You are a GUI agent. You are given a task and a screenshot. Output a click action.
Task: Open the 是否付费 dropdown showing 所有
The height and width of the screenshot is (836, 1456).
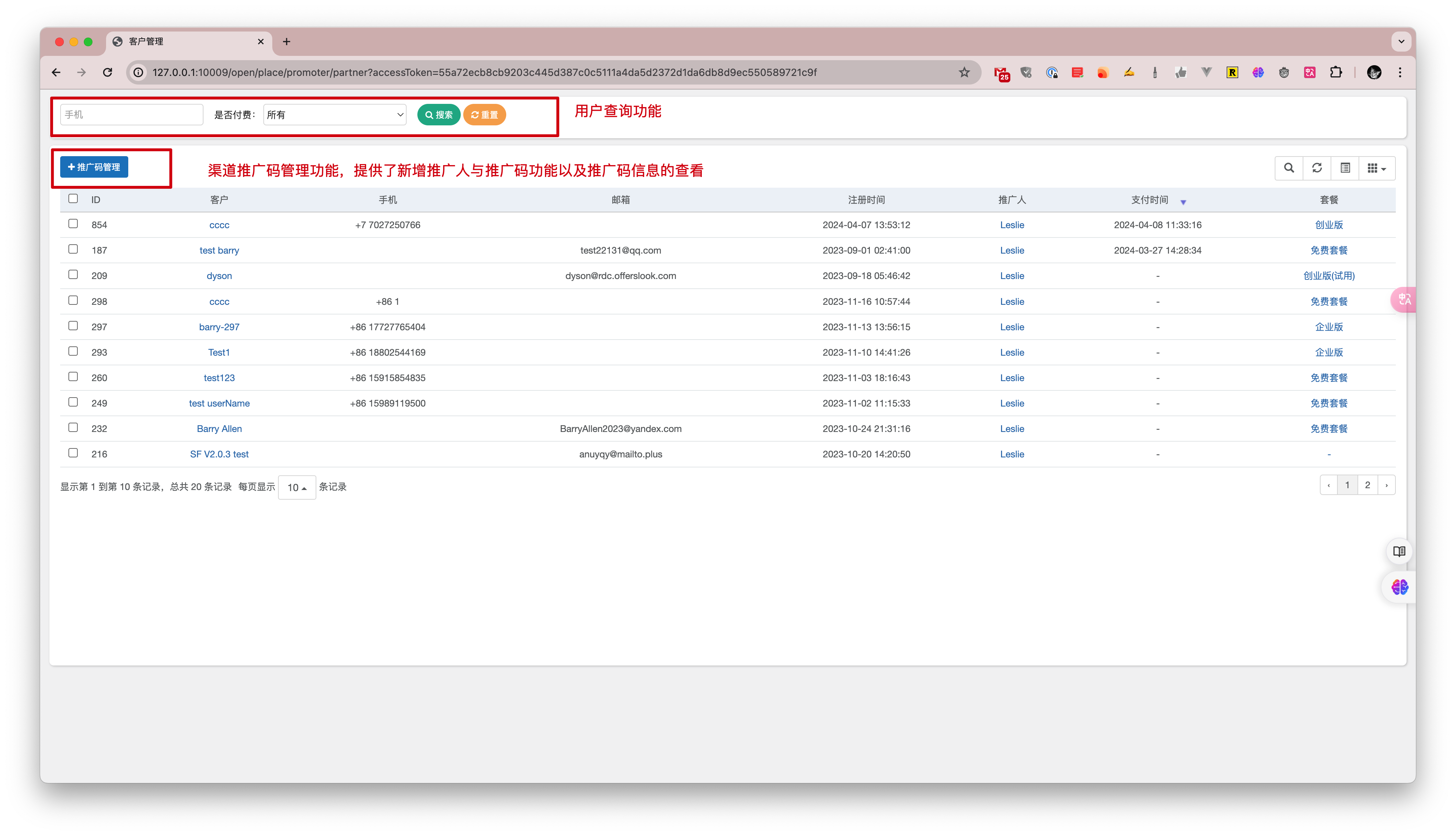click(x=335, y=115)
